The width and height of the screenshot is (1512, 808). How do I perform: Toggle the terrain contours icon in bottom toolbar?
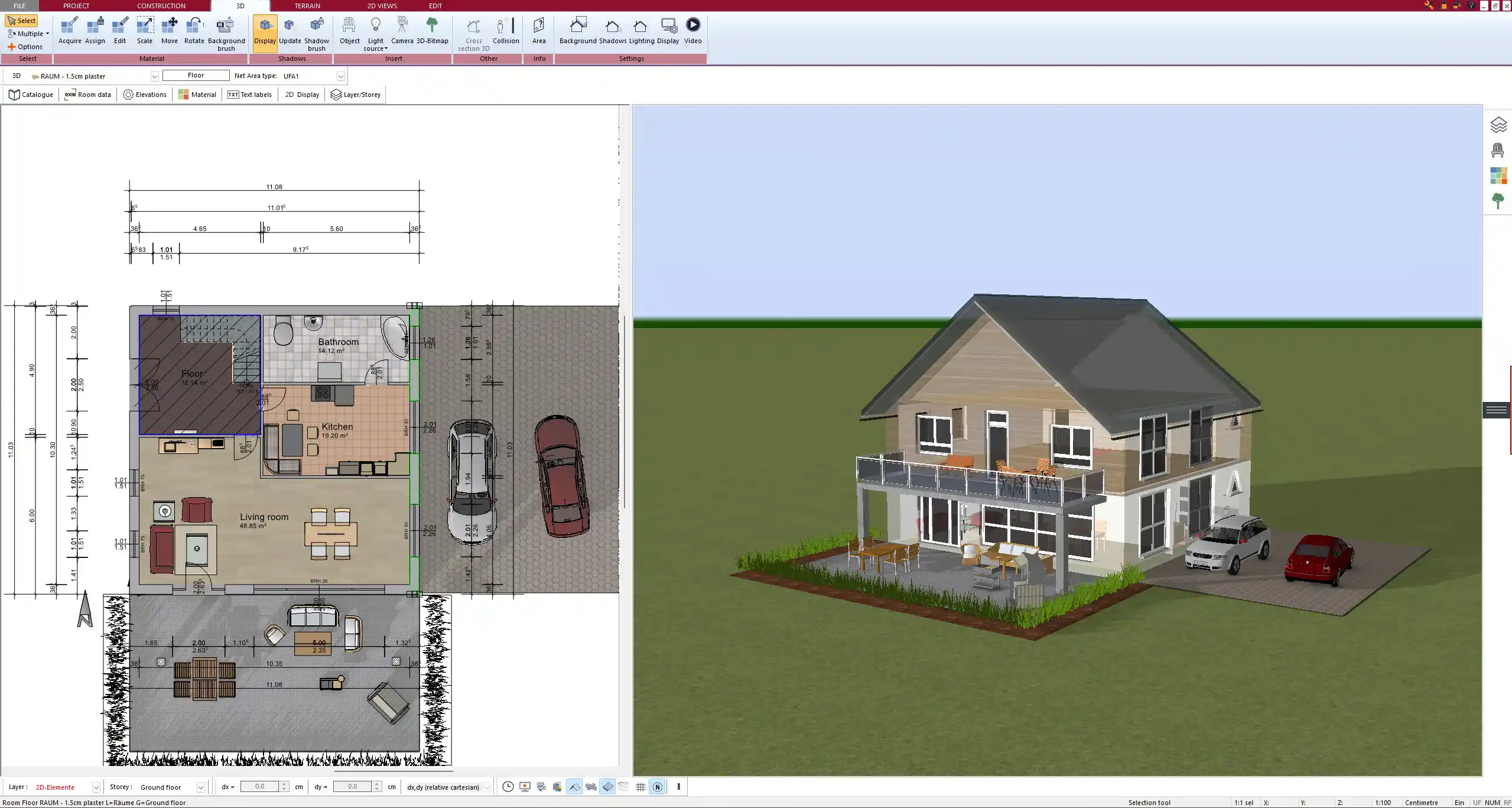pos(623,787)
